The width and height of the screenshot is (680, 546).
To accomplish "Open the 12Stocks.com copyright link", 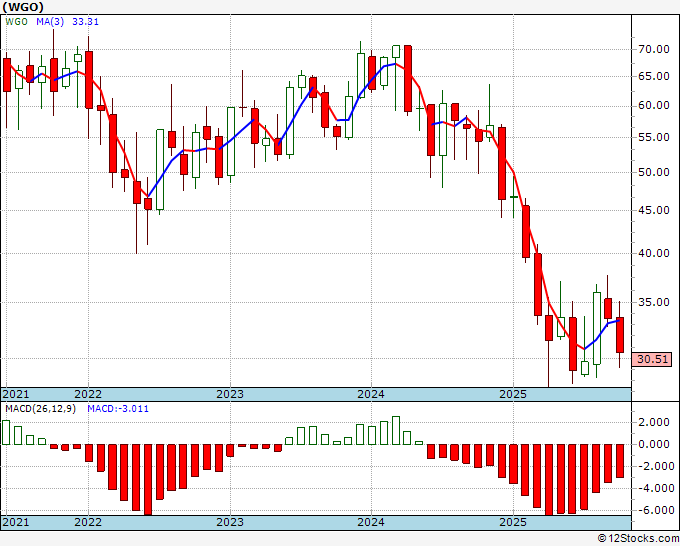I will pyautogui.click(x=638, y=539).
